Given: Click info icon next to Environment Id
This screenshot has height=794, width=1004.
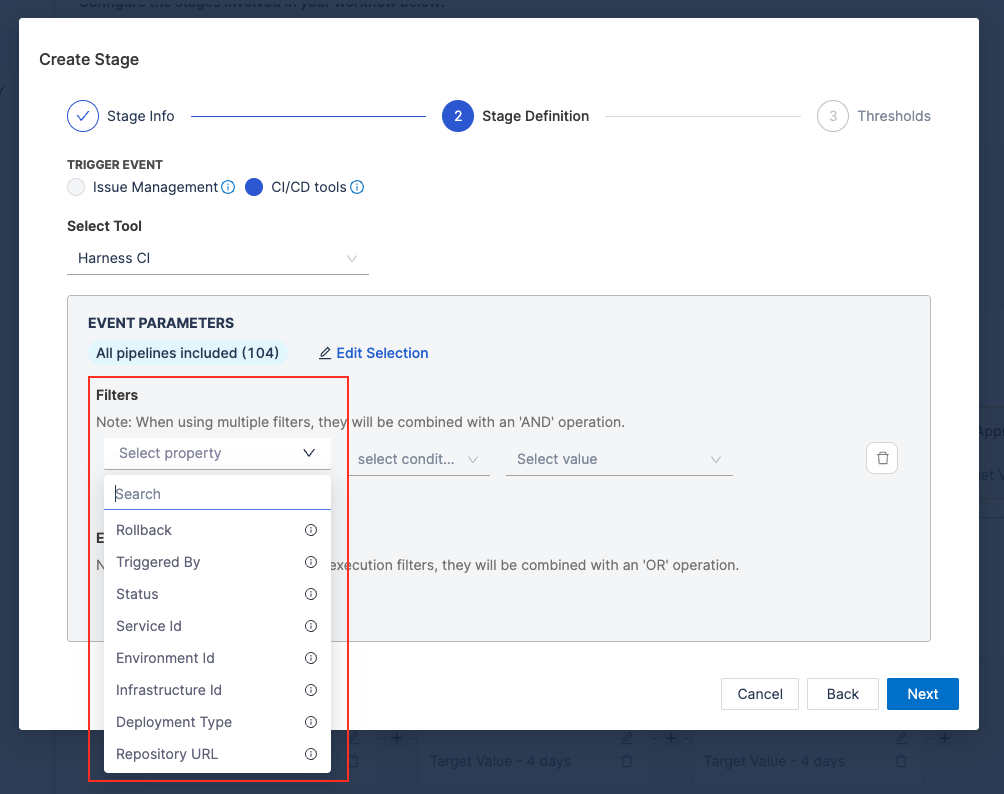Looking at the screenshot, I should click(x=311, y=658).
